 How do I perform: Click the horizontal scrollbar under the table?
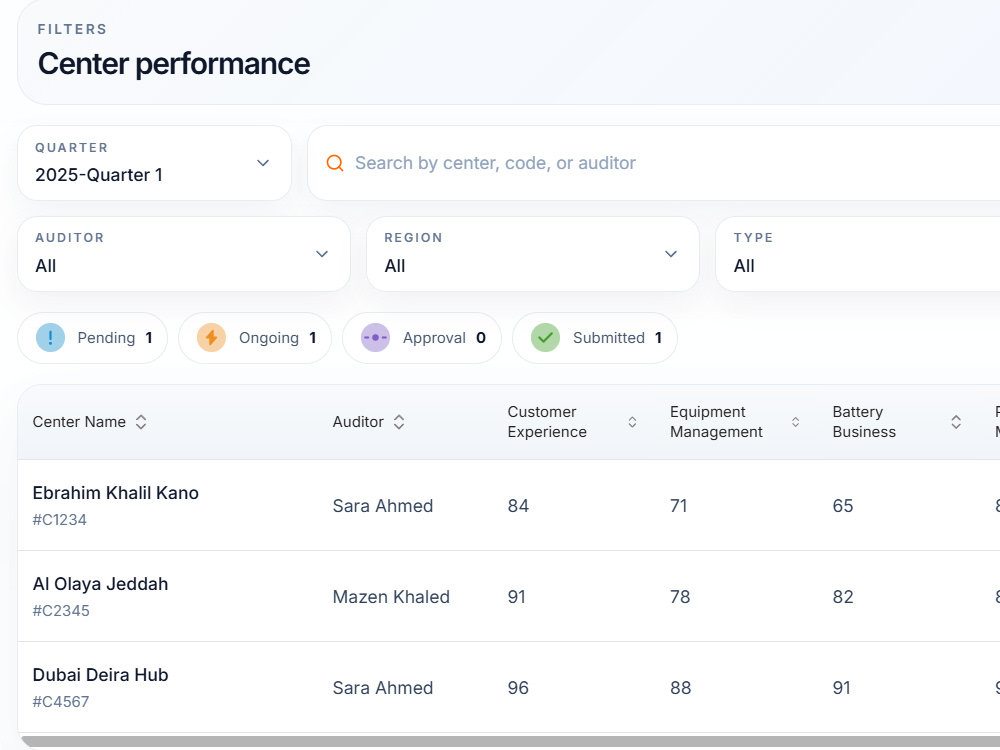pos(510,742)
